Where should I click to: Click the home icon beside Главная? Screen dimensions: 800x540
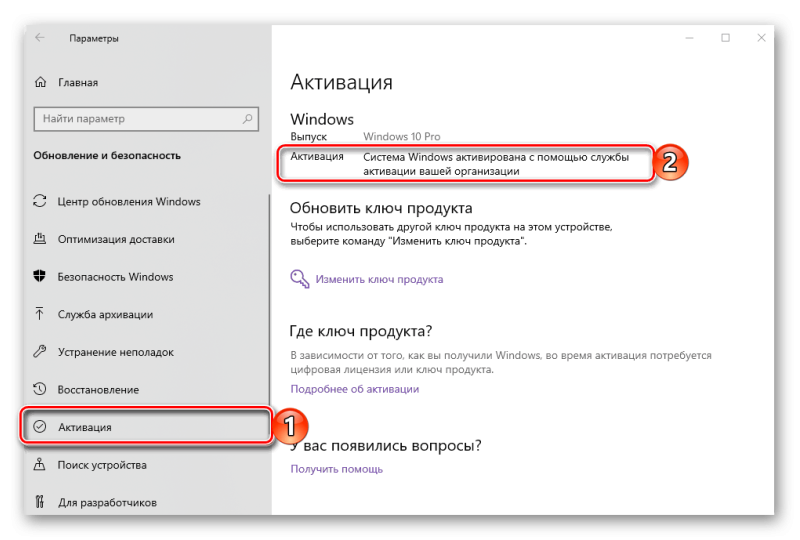[40, 82]
